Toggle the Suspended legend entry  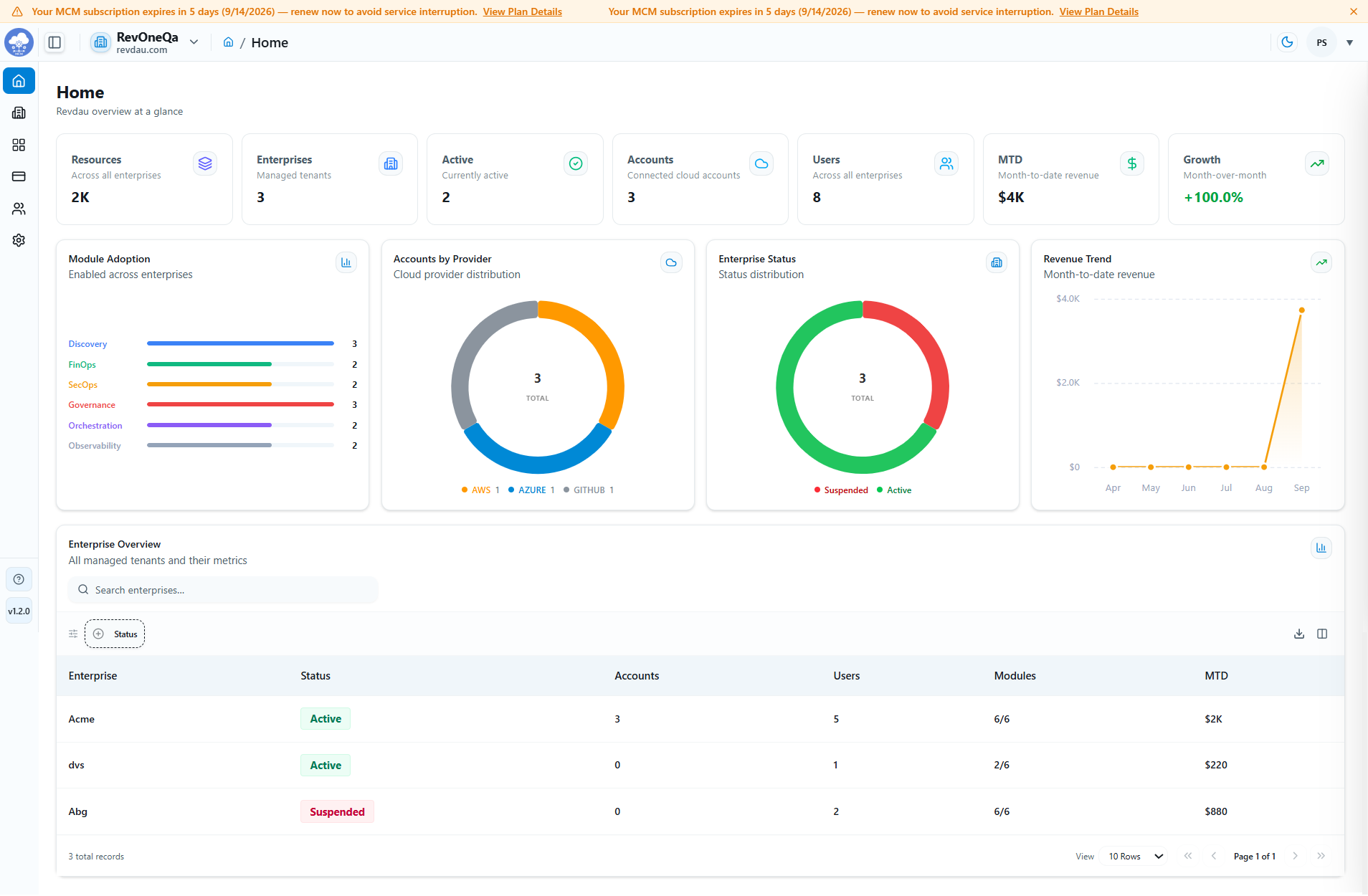pos(841,490)
